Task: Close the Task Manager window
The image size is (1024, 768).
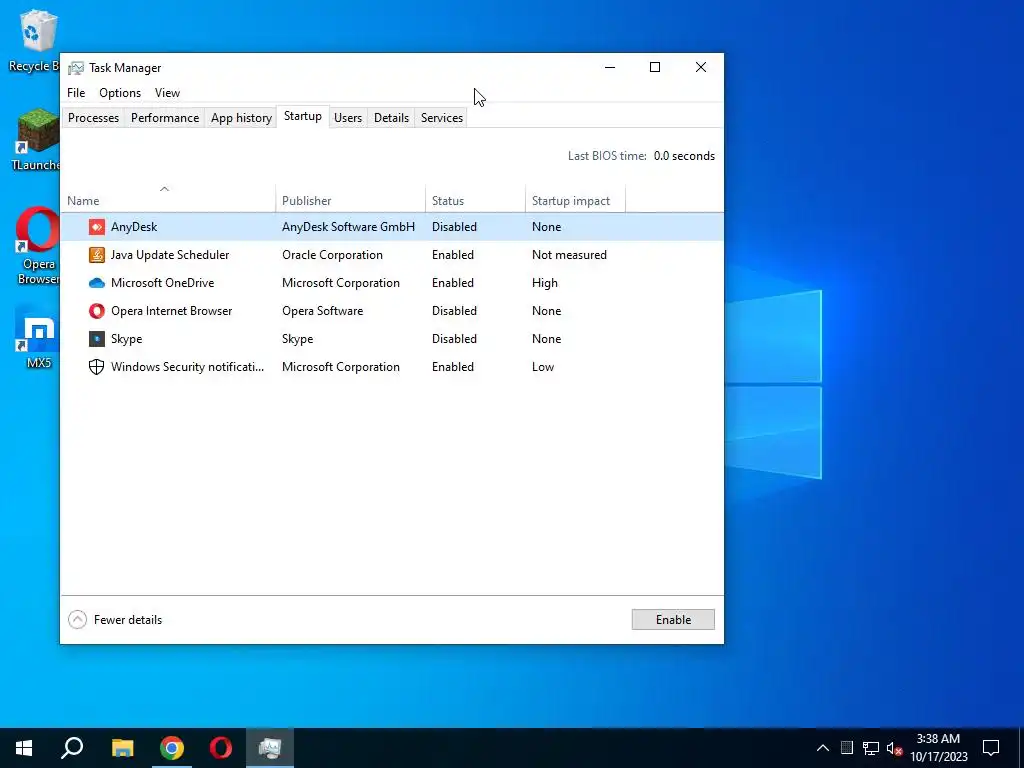Action: pyautogui.click(x=701, y=67)
